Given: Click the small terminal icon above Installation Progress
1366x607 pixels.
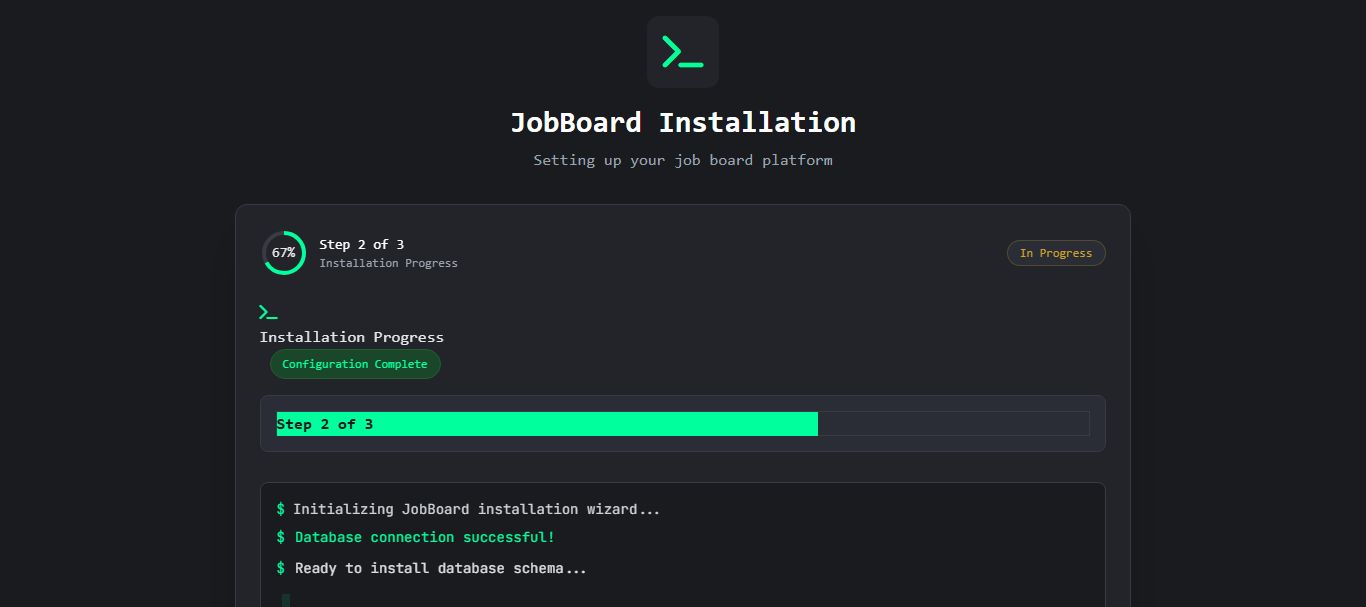Looking at the screenshot, I should (268, 312).
